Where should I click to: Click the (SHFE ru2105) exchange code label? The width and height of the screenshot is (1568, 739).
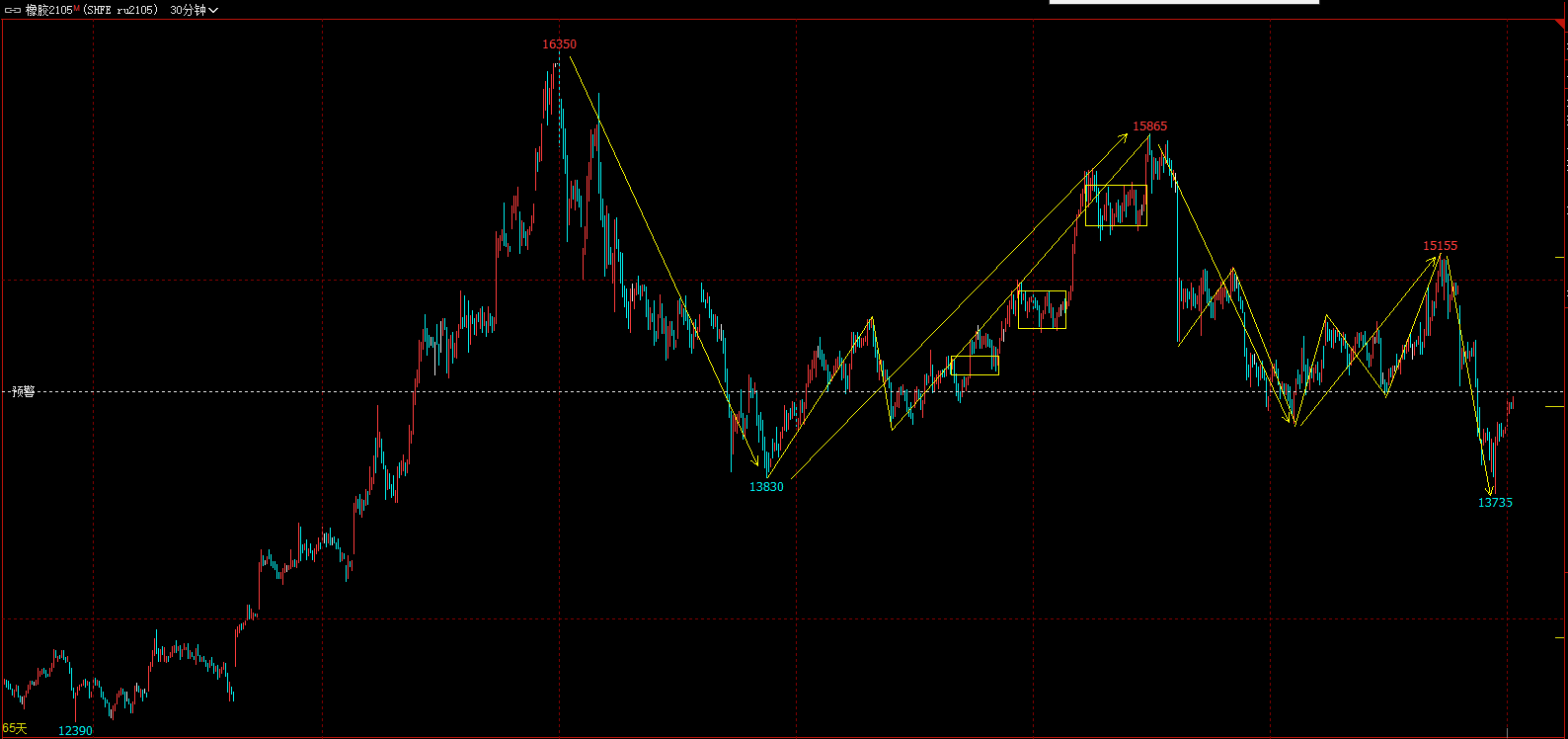tap(120, 10)
